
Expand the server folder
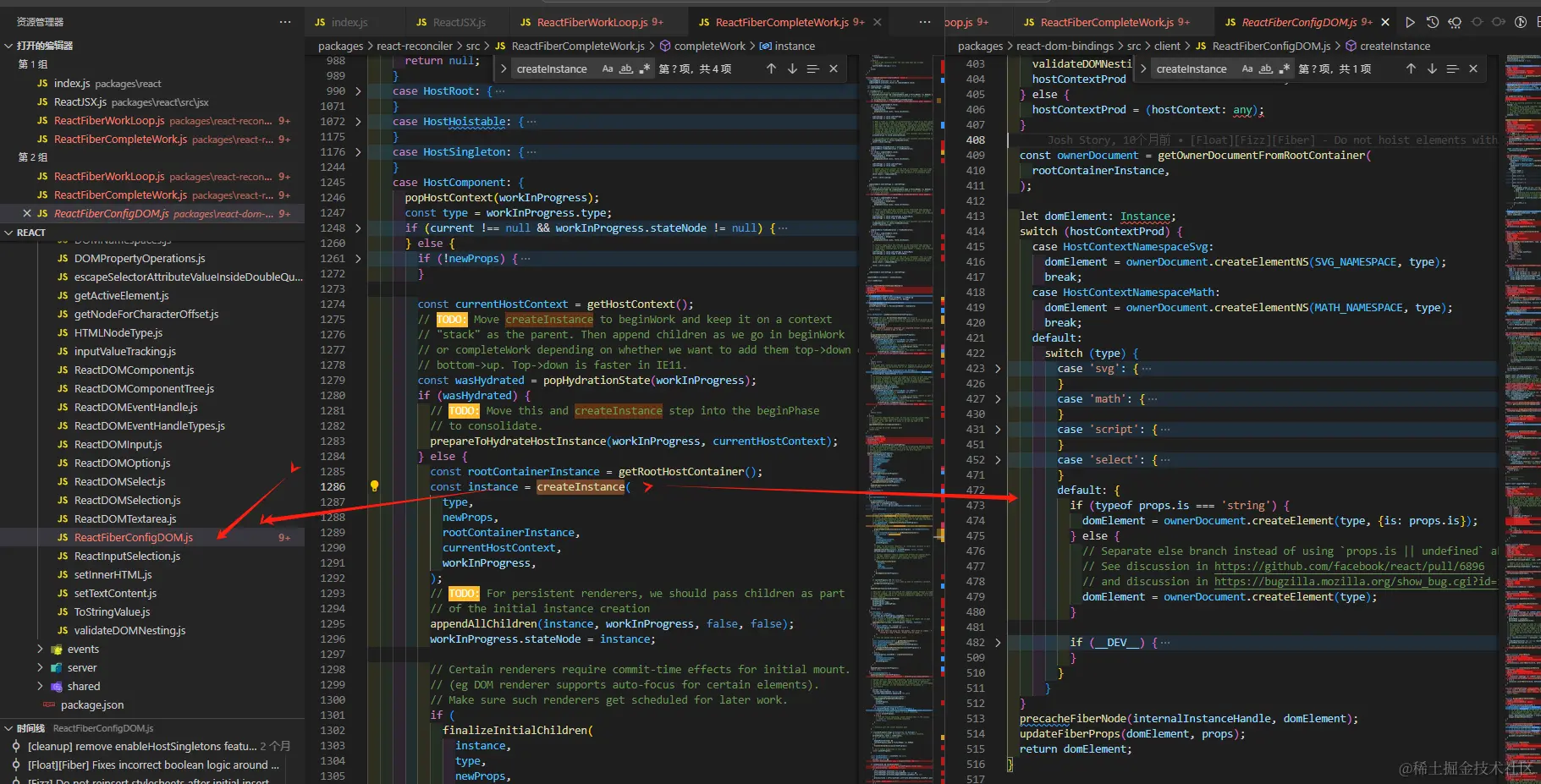pyautogui.click(x=40, y=668)
